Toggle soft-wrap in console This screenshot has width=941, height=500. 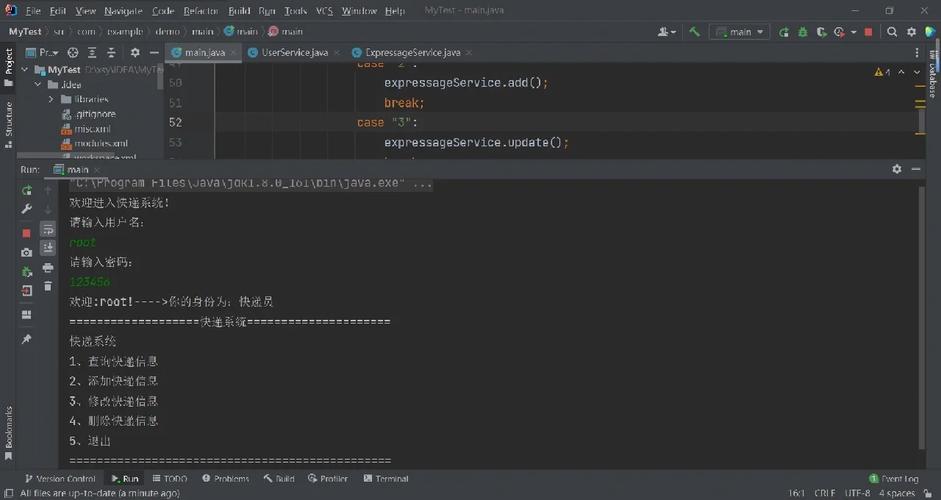(x=47, y=229)
